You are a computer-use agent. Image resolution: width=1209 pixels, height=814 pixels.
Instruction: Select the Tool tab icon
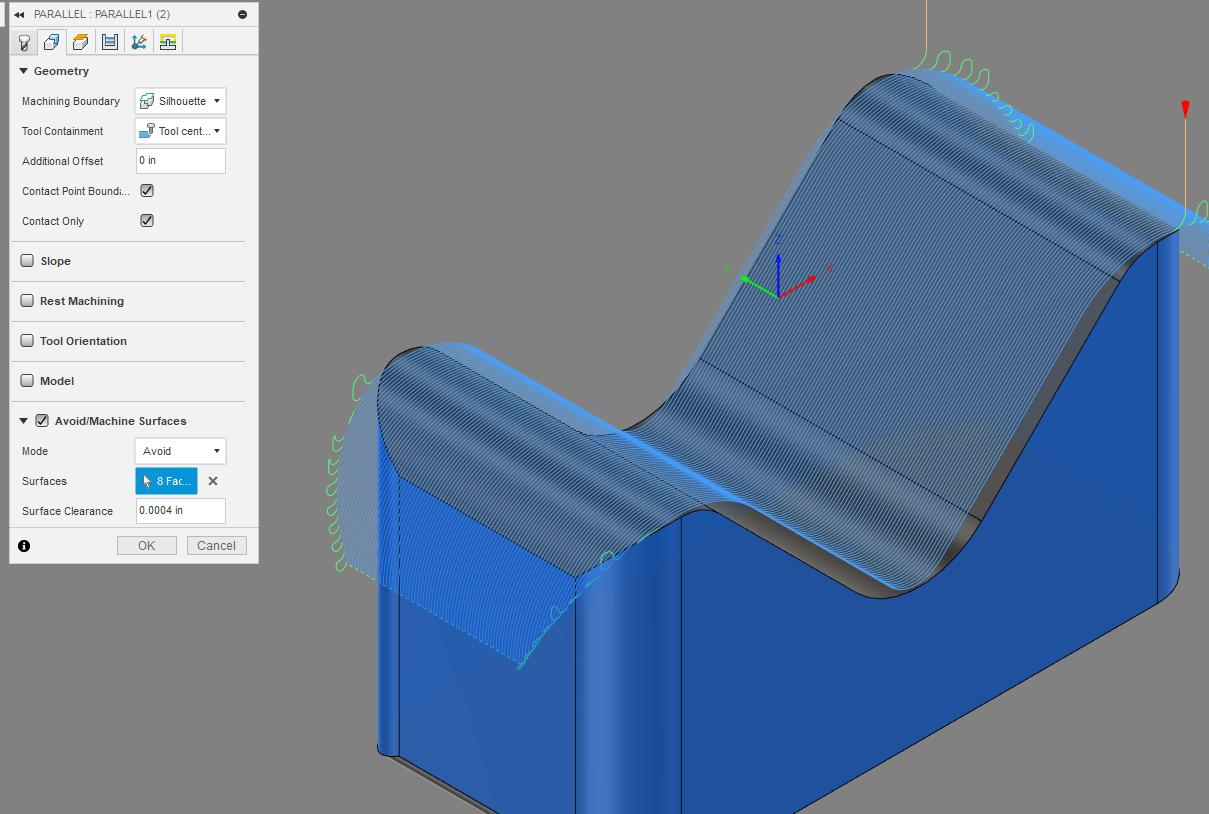click(x=22, y=41)
